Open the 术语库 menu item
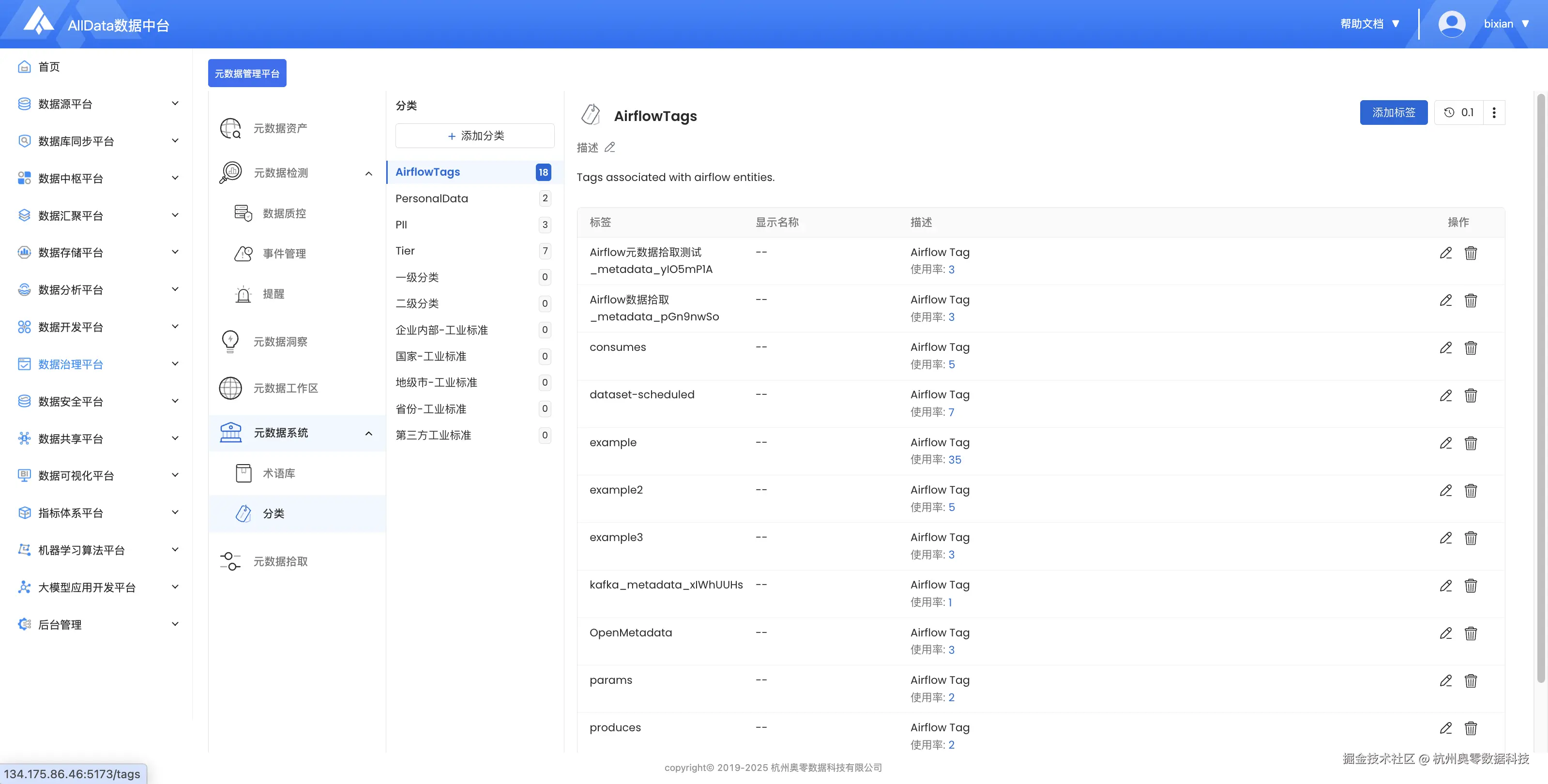 click(279, 473)
